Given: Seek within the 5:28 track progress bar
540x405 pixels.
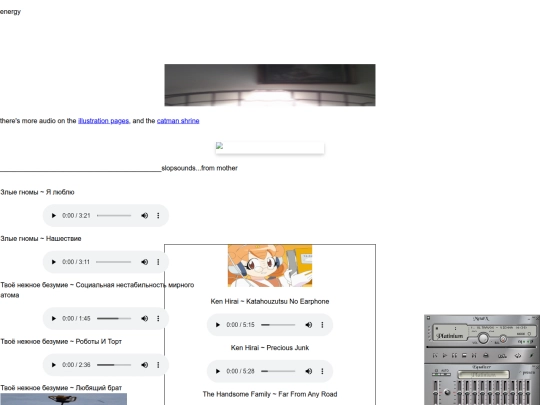Looking at the screenshot, I should pos(278,371).
